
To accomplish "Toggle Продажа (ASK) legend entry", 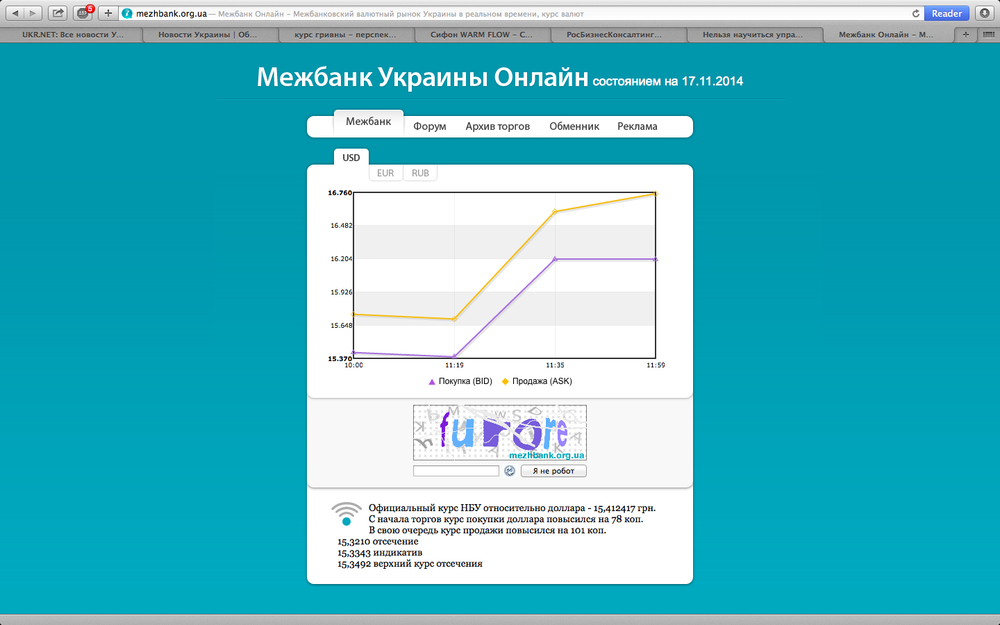I will pyautogui.click(x=537, y=381).
